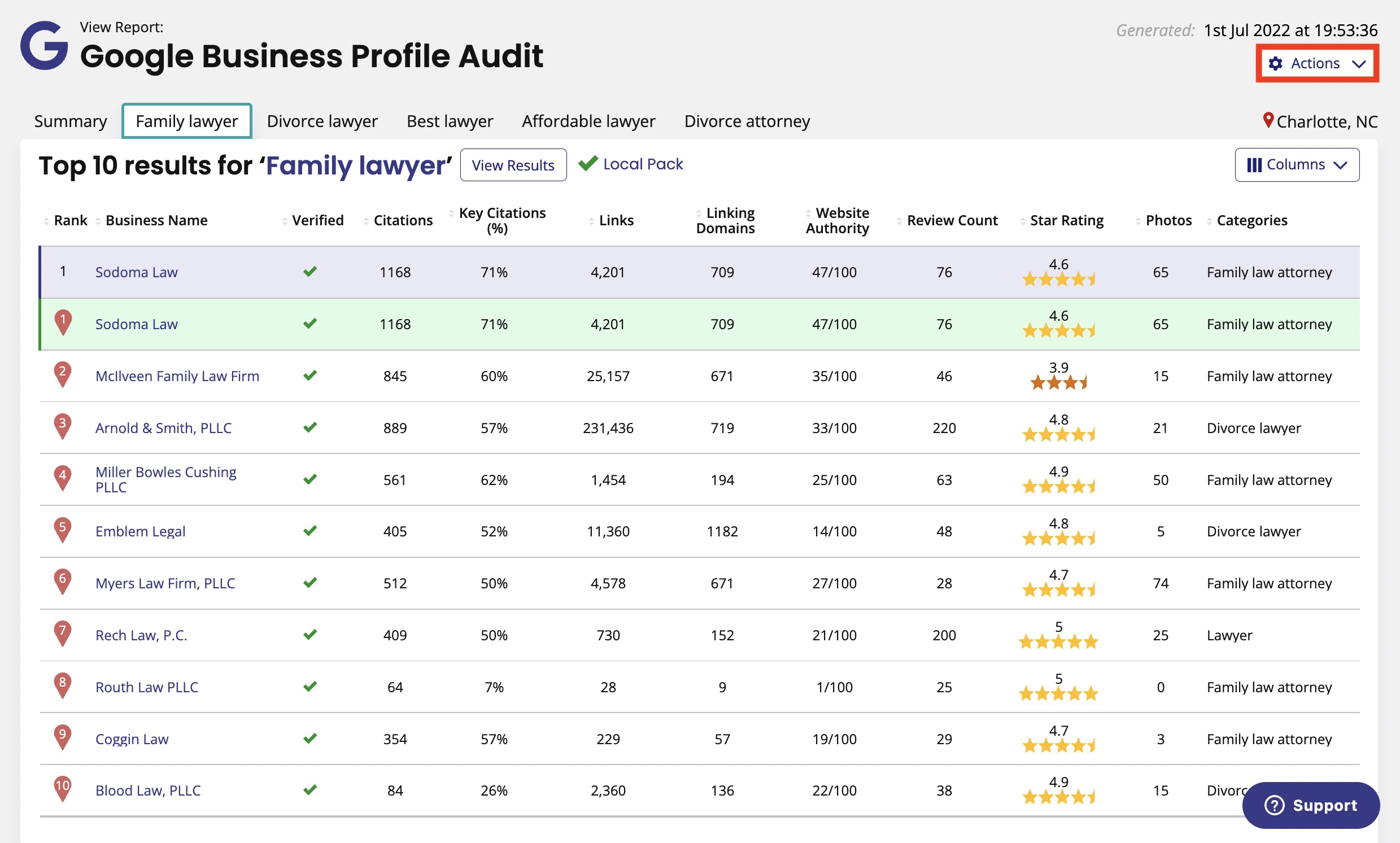Viewport: 1400px width, 843px height.
Task: Click review count 220 for Arnold & Smith
Action: click(x=944, y=428)
